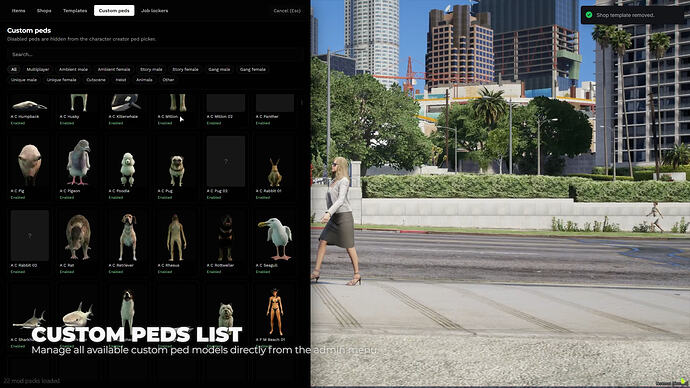Go to the Job lockers tab
Screen dimensions: 690x388
click(154, 11)
